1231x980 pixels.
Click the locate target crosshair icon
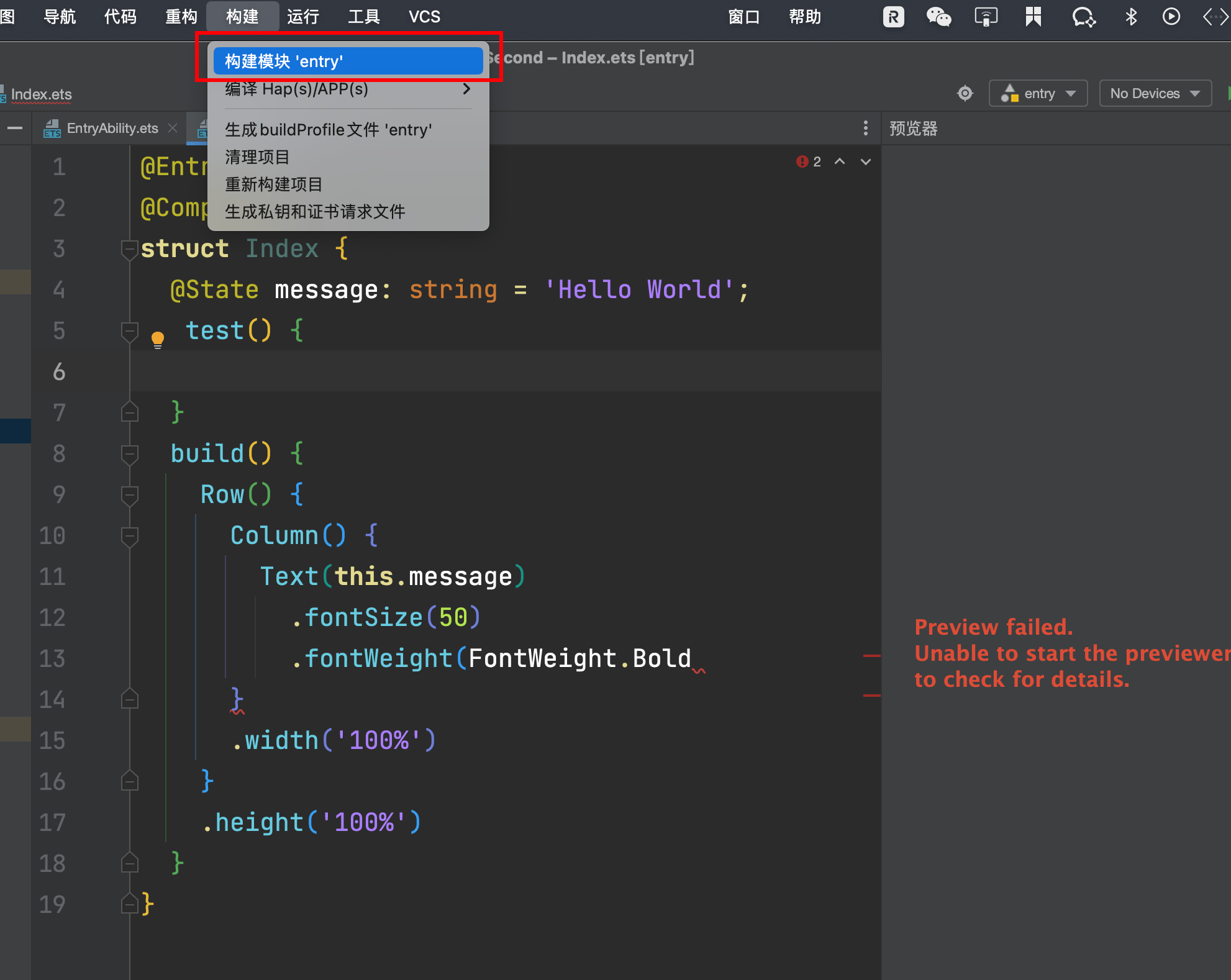(965, 94)
